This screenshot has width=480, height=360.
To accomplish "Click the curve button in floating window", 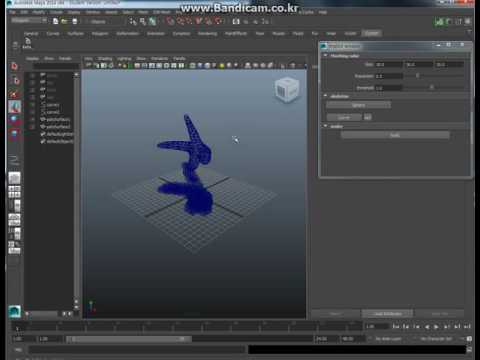I will coord(344,117).
